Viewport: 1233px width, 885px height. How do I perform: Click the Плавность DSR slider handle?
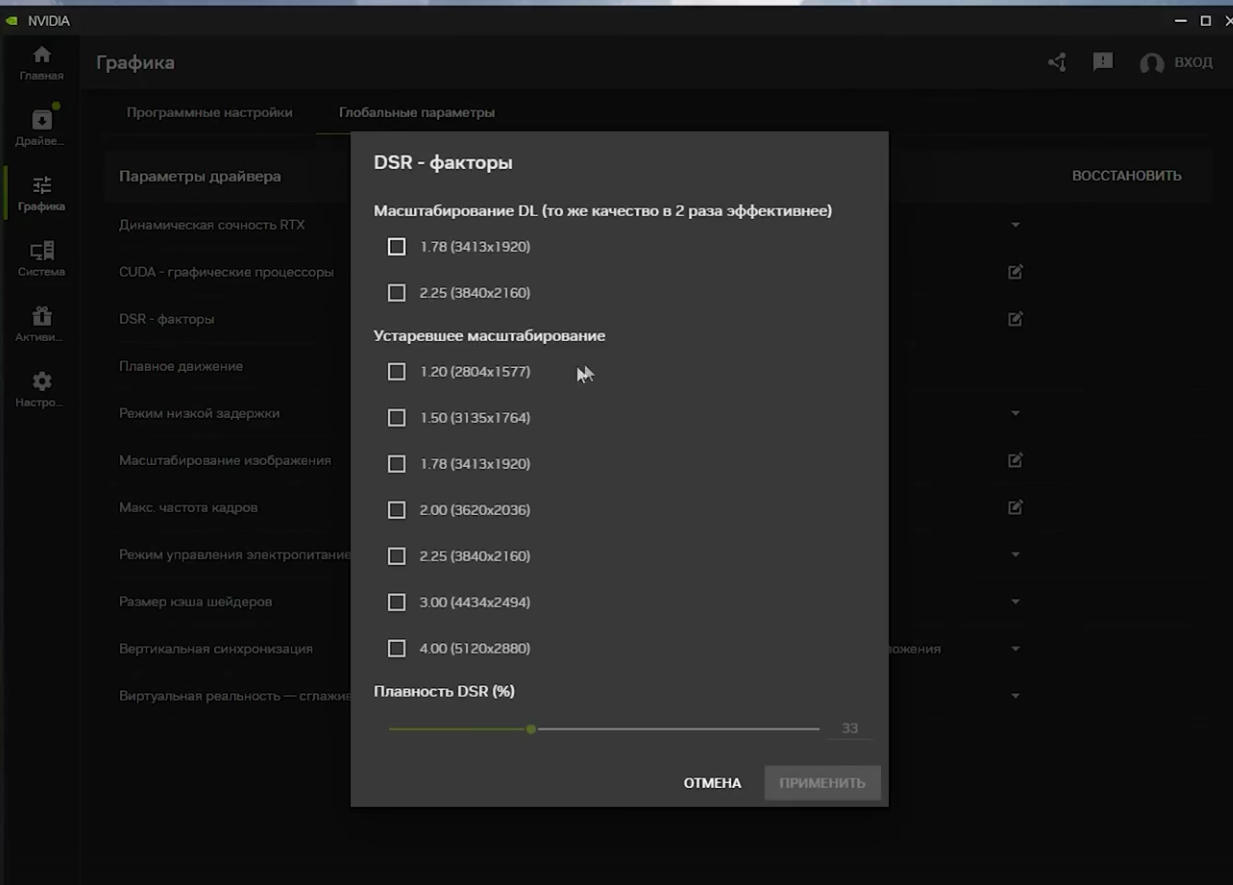531,729
